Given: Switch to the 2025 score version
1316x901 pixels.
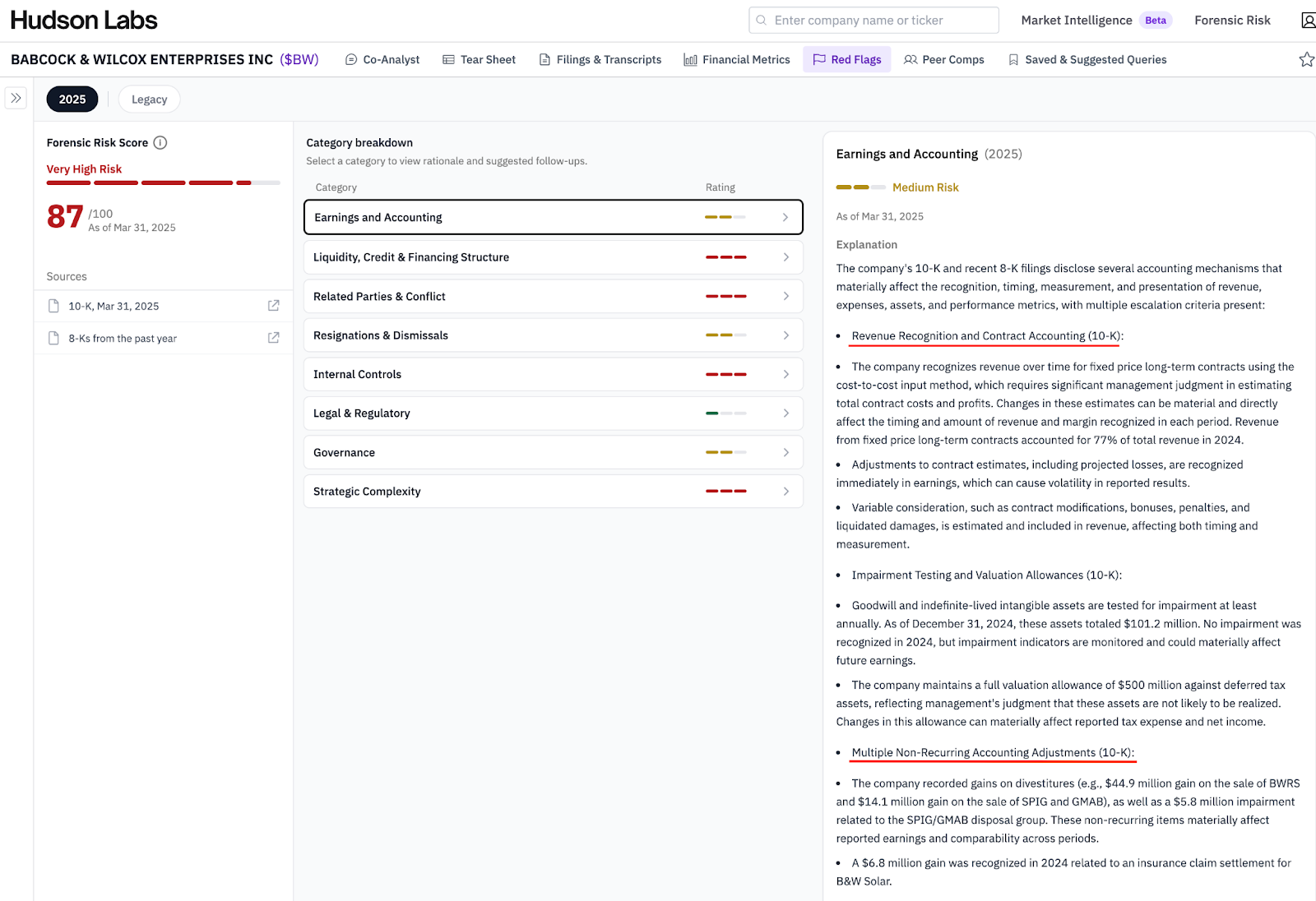Looking at the screenshot, I should pyautogui.click(x=72, y=99).
